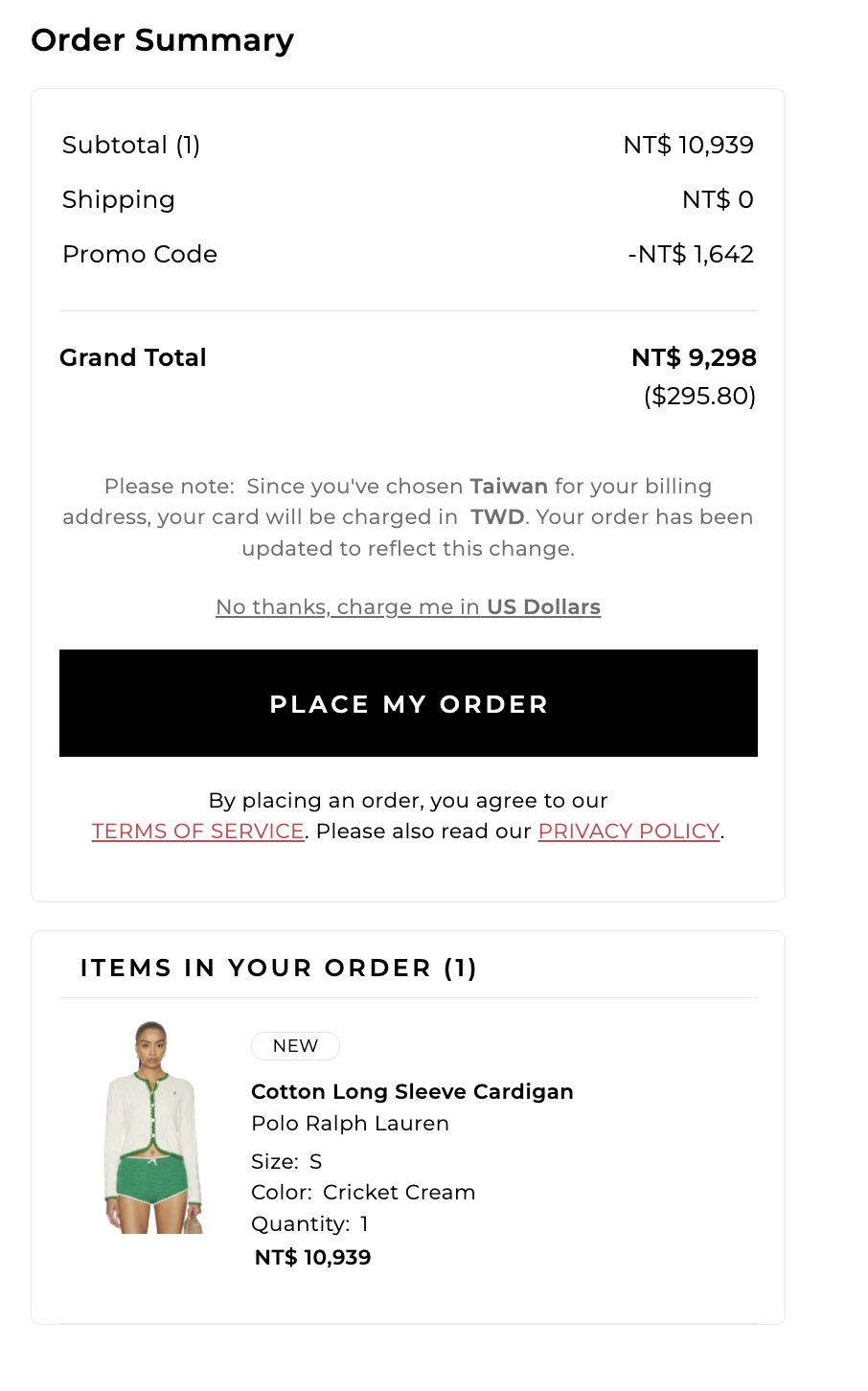The height and width of the screenshot is (1391, 868).
Task: Select the Cotton Long Sleeve Cardigan title
Action: [412, 1092]
